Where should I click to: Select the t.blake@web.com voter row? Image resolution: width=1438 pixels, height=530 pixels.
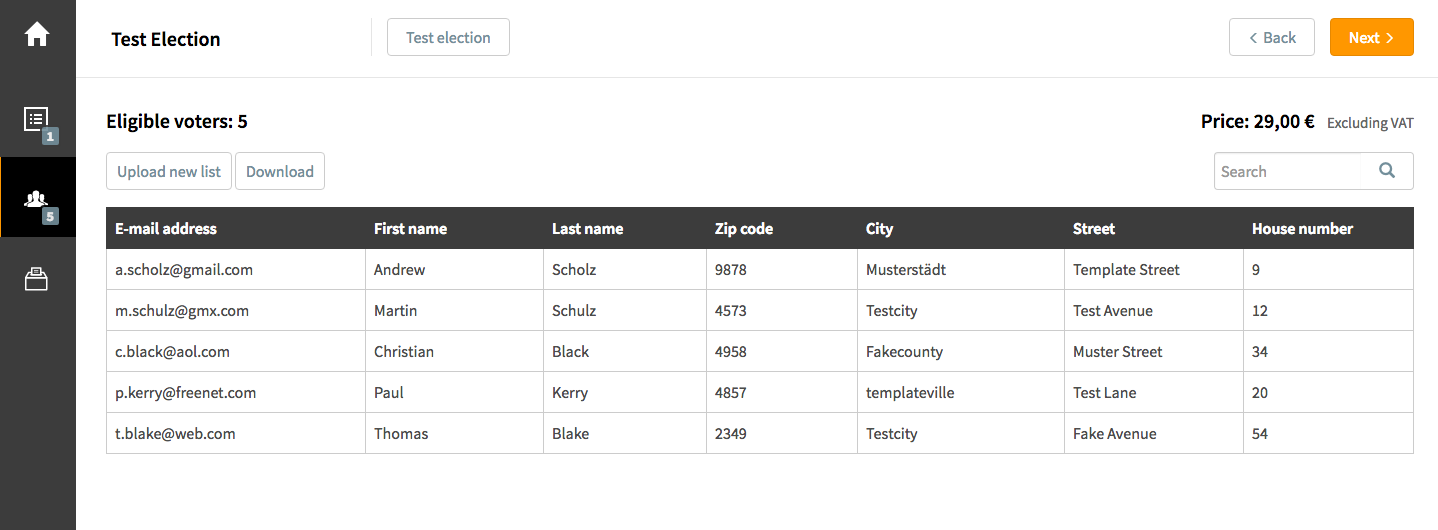[175, 434]
